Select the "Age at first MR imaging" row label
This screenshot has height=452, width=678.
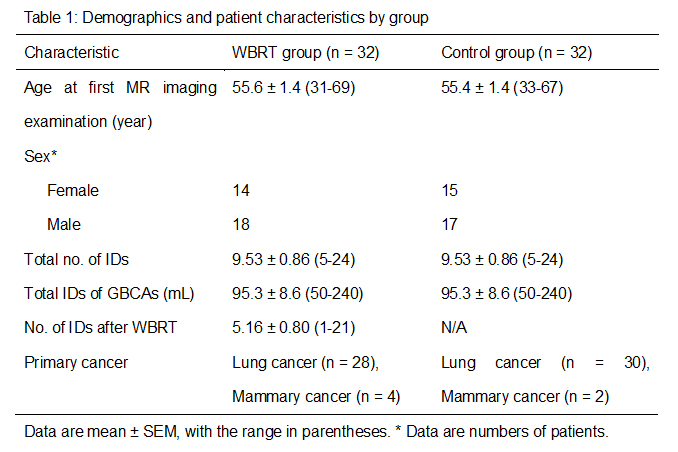tap(121, 87)
